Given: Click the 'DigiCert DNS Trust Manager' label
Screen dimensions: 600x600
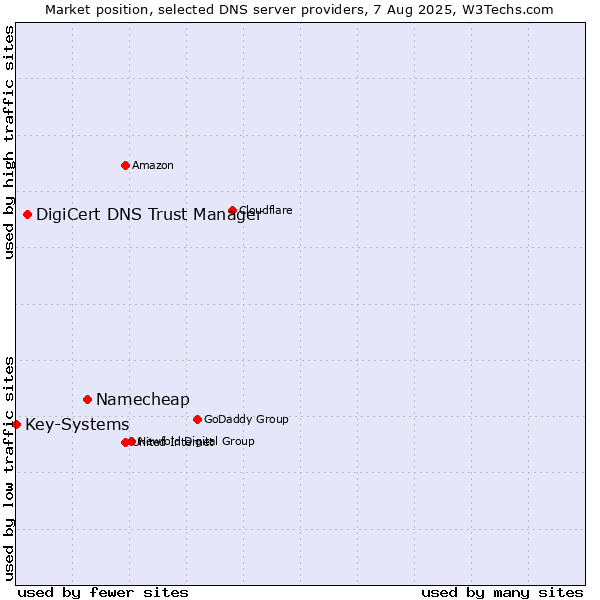Looking at the screenshot, I should [x=149, y=215].
